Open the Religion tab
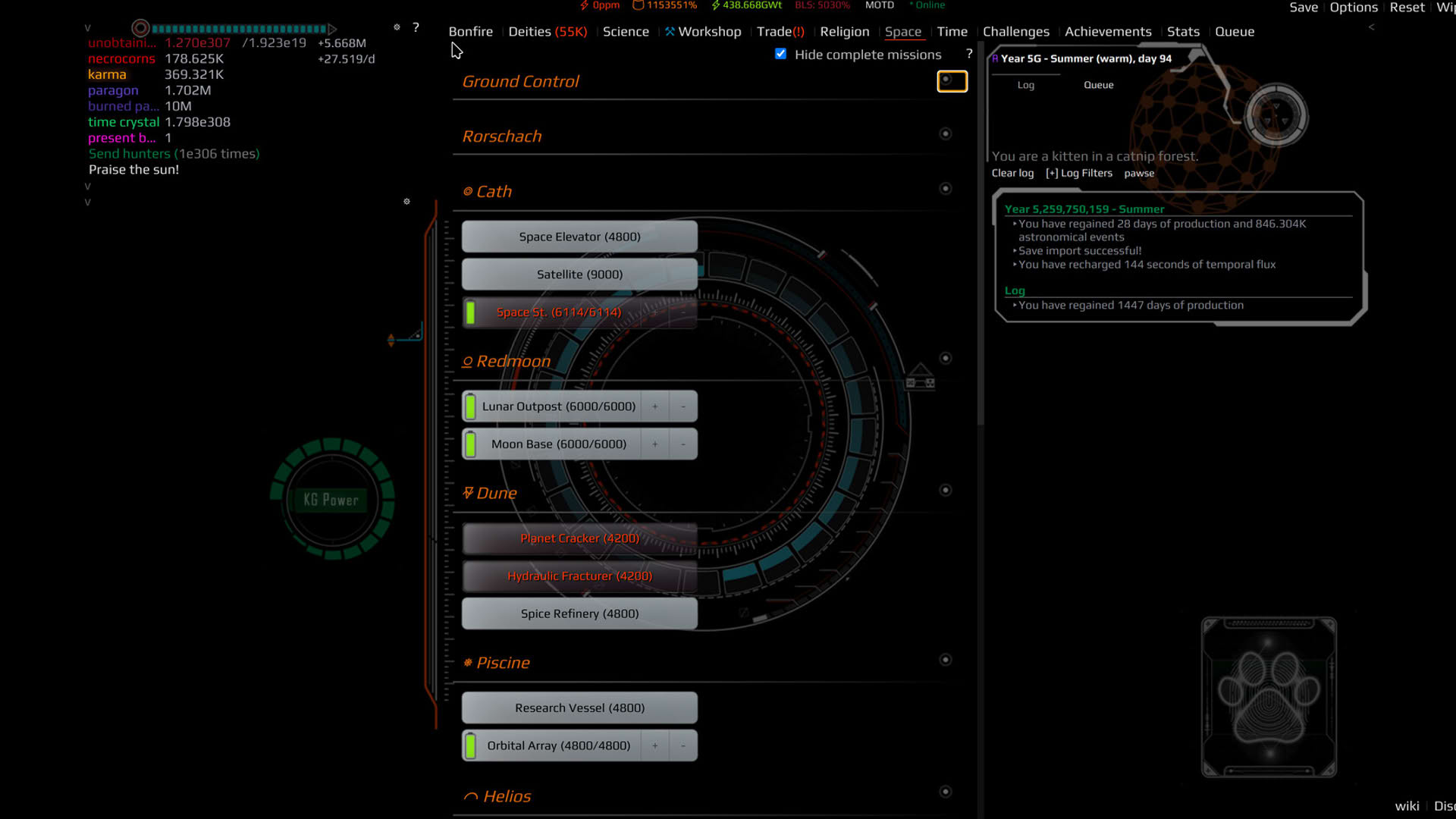The height and width of the screenshot is (819, 1456). (x=844, y=32)
